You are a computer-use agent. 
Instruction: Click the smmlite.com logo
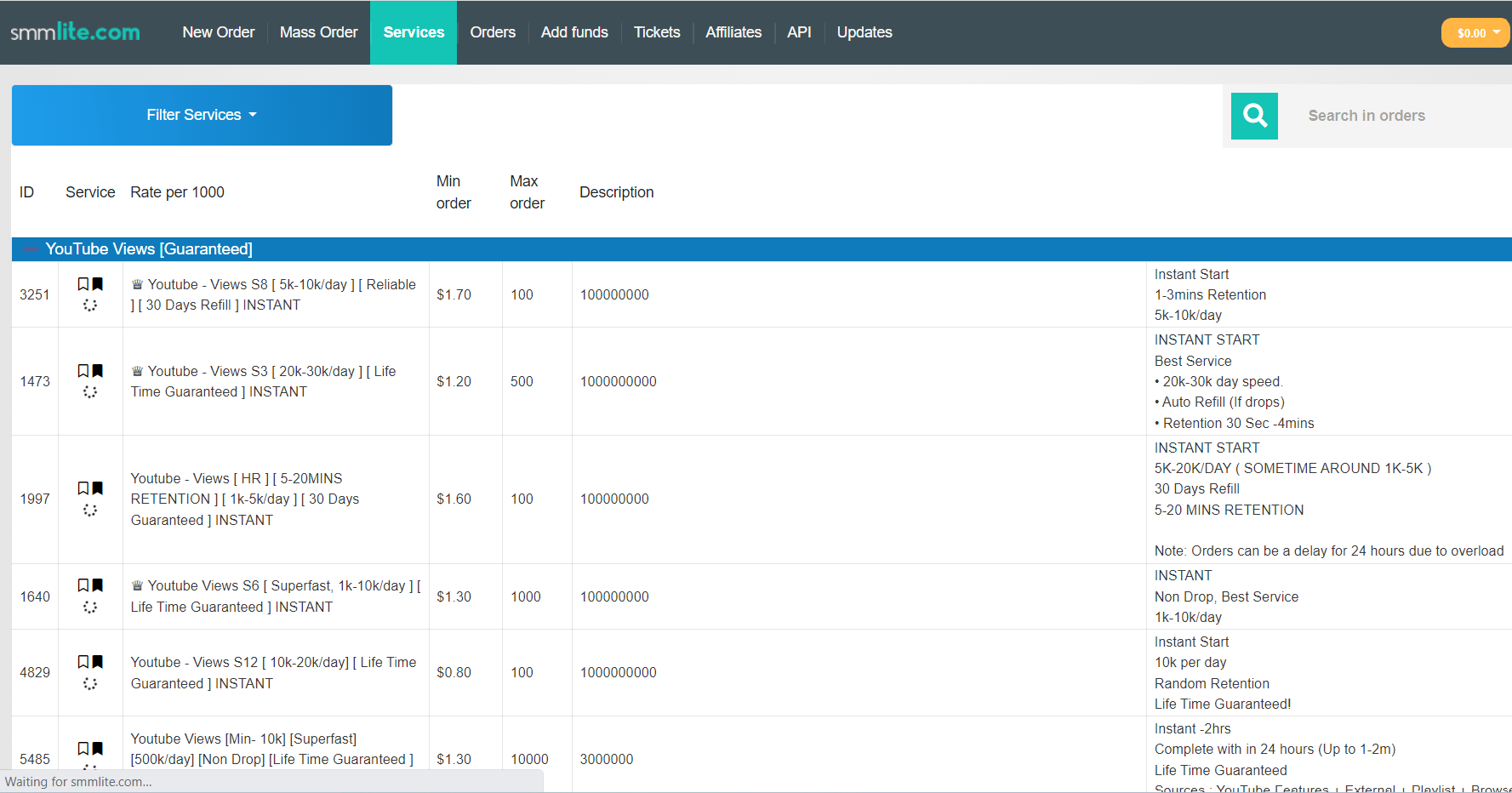[75, 32]
